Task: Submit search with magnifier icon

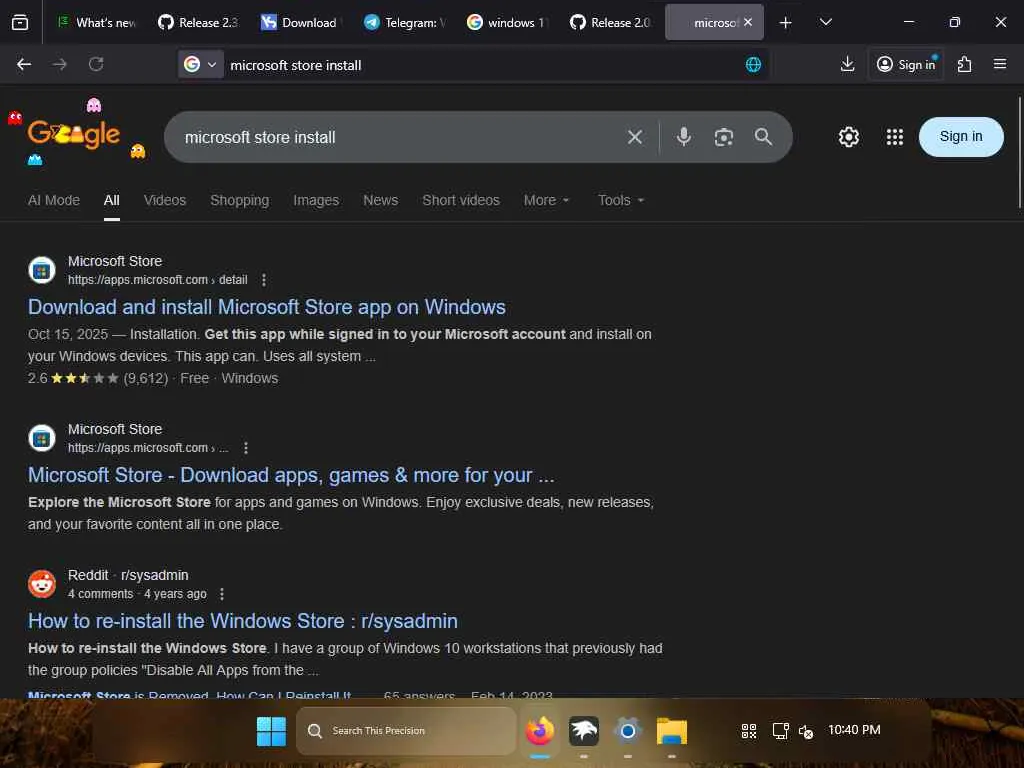Action: coord(763,137)
